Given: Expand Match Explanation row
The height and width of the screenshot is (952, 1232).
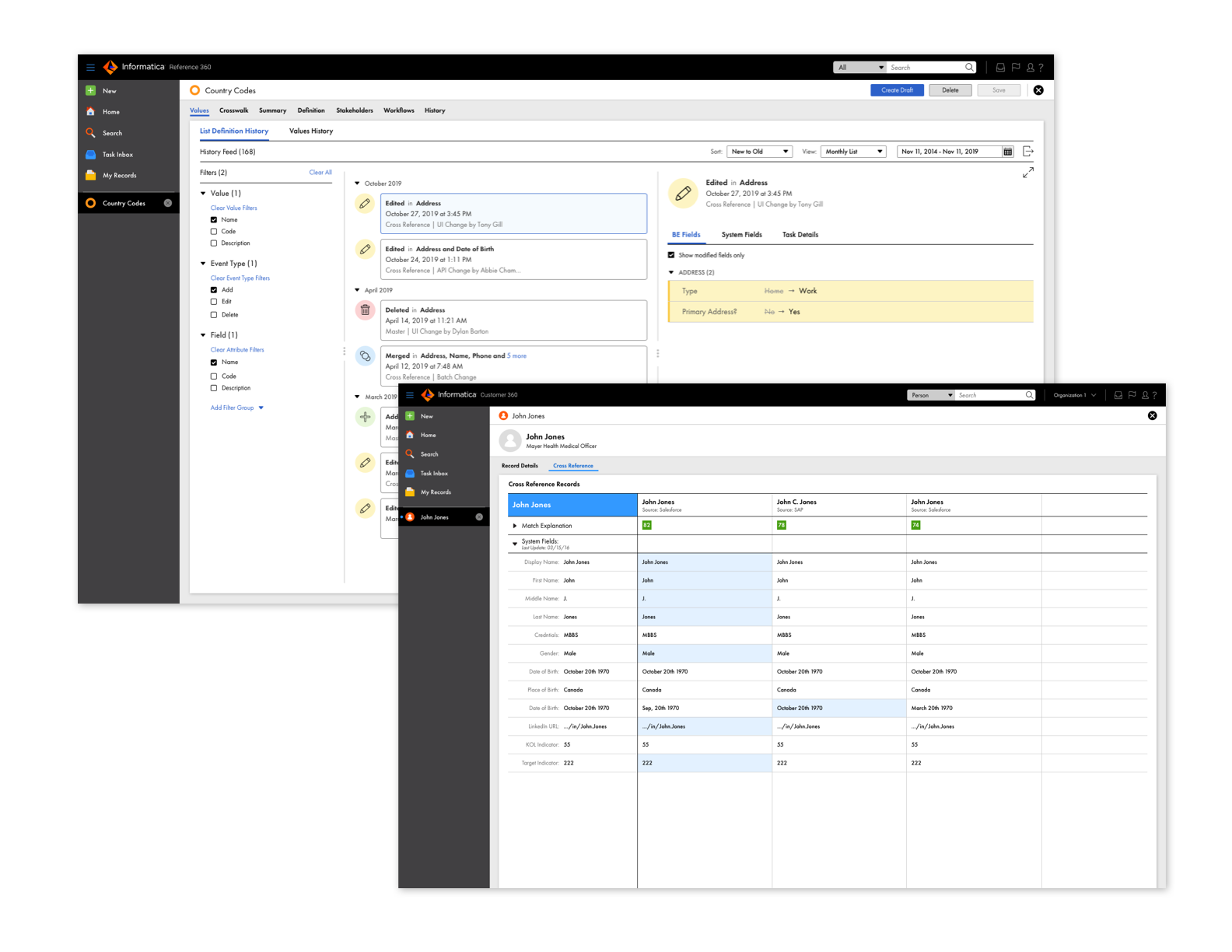Looking at the screenshot, I should (x=515, y=526).
